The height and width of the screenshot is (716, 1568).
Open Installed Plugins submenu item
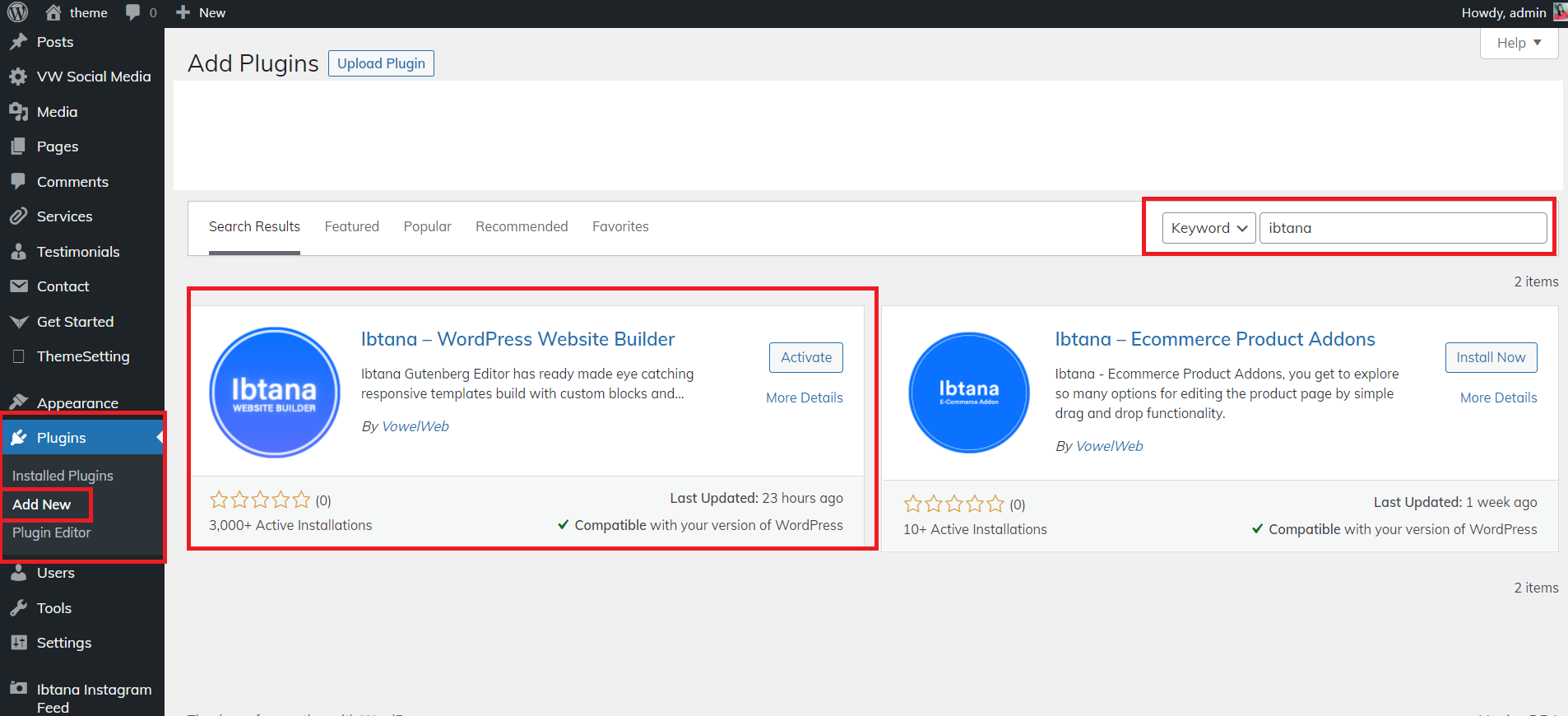pyautogui.click(x=63, y=476)
